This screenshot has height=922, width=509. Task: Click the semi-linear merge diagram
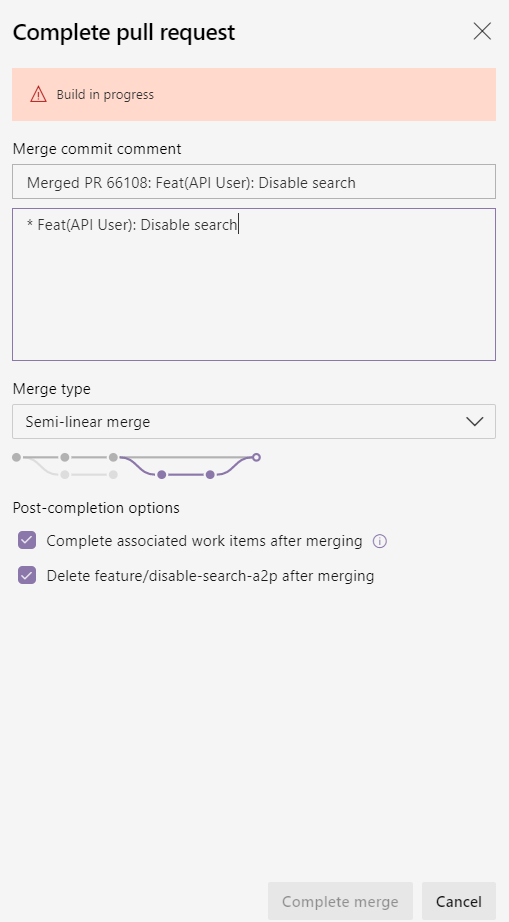[x=136, y=465]
